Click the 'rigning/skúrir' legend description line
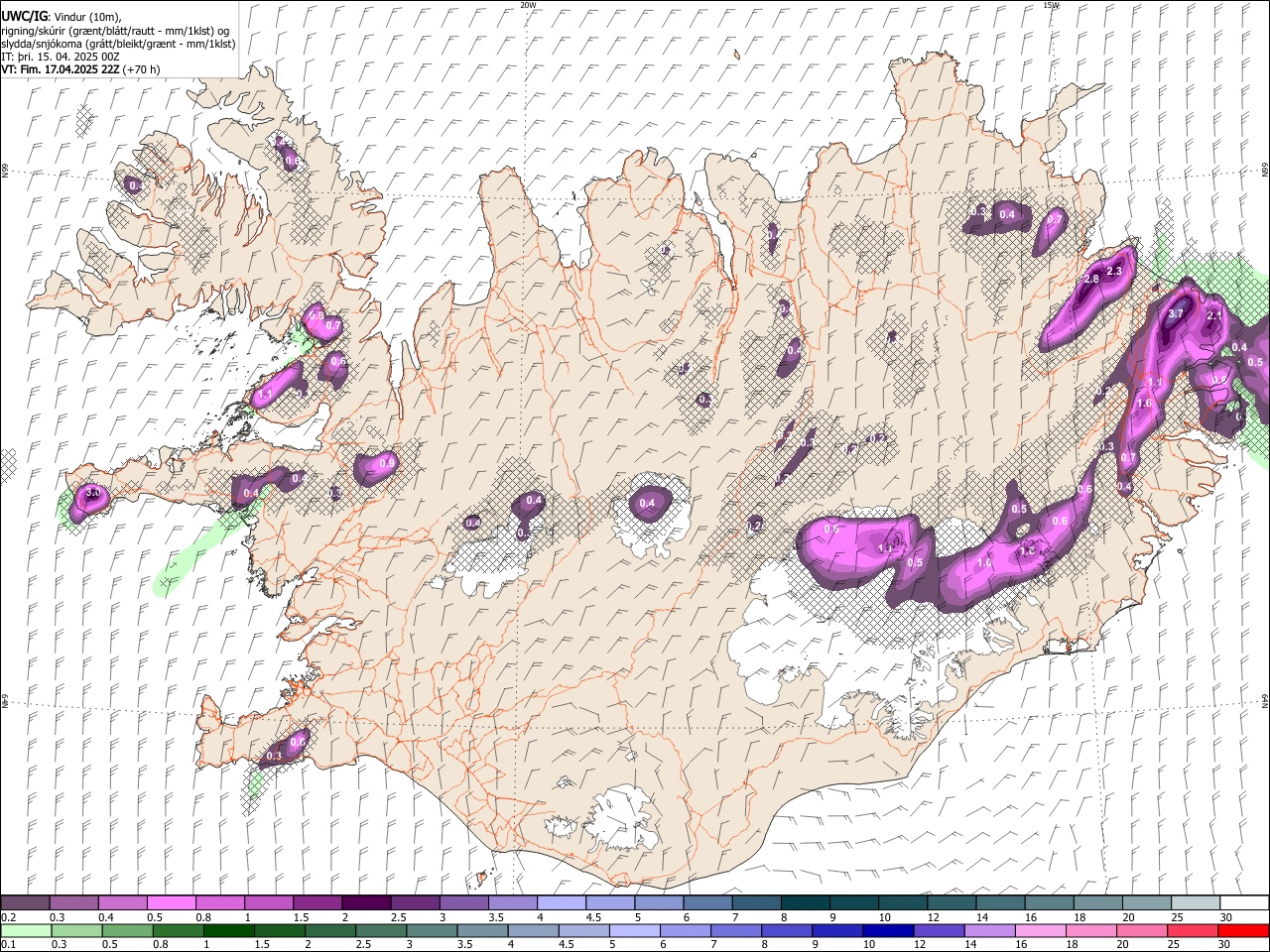This screenshot has height=952, width=1270. pyautogui.click(x=115, y=31)
